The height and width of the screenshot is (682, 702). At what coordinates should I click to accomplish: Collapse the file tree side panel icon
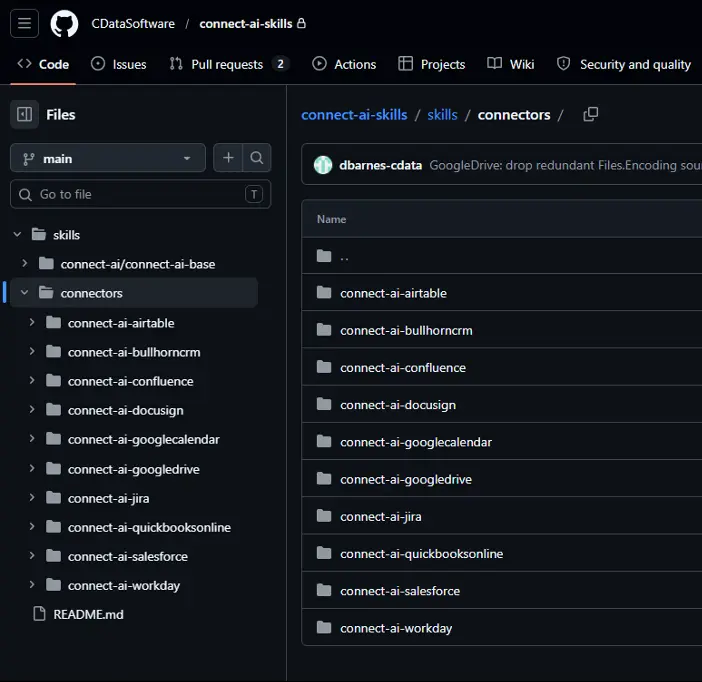[24, 115]
